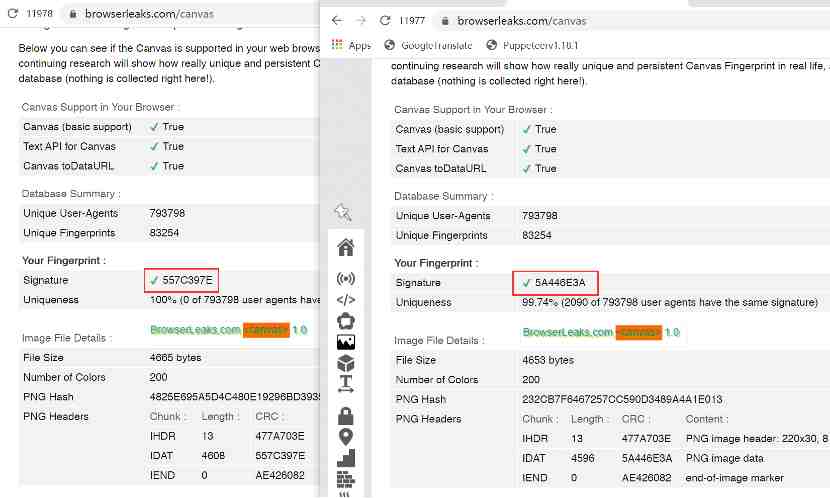
Task: Select signature 5A446E3A in the right window
Action: [560, 283]
